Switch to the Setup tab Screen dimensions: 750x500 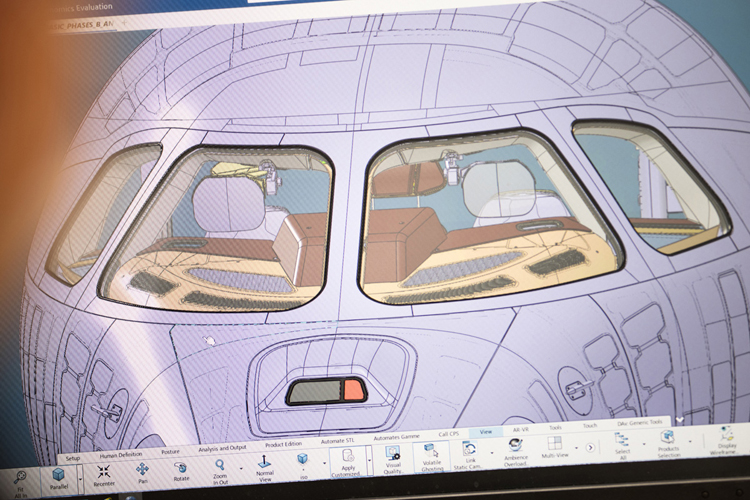[73, 458]
